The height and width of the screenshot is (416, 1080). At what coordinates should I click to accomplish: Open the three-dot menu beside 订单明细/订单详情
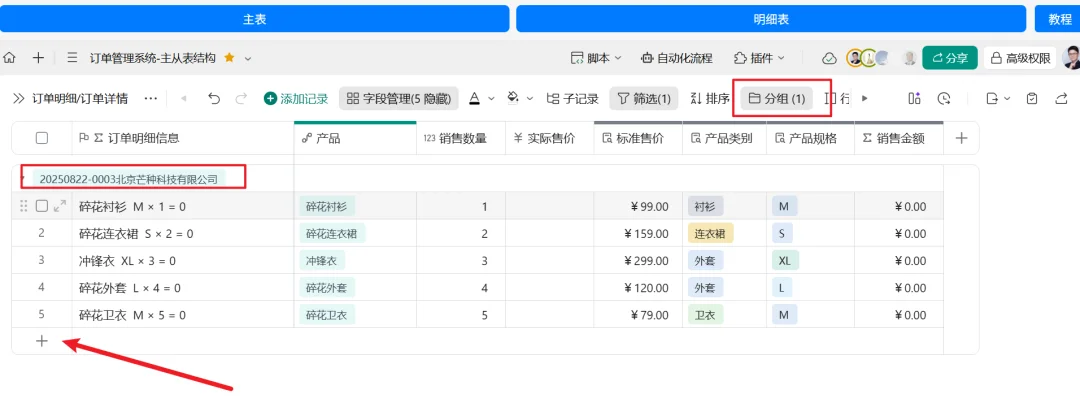pyautogui.click(x=151, y=98)
